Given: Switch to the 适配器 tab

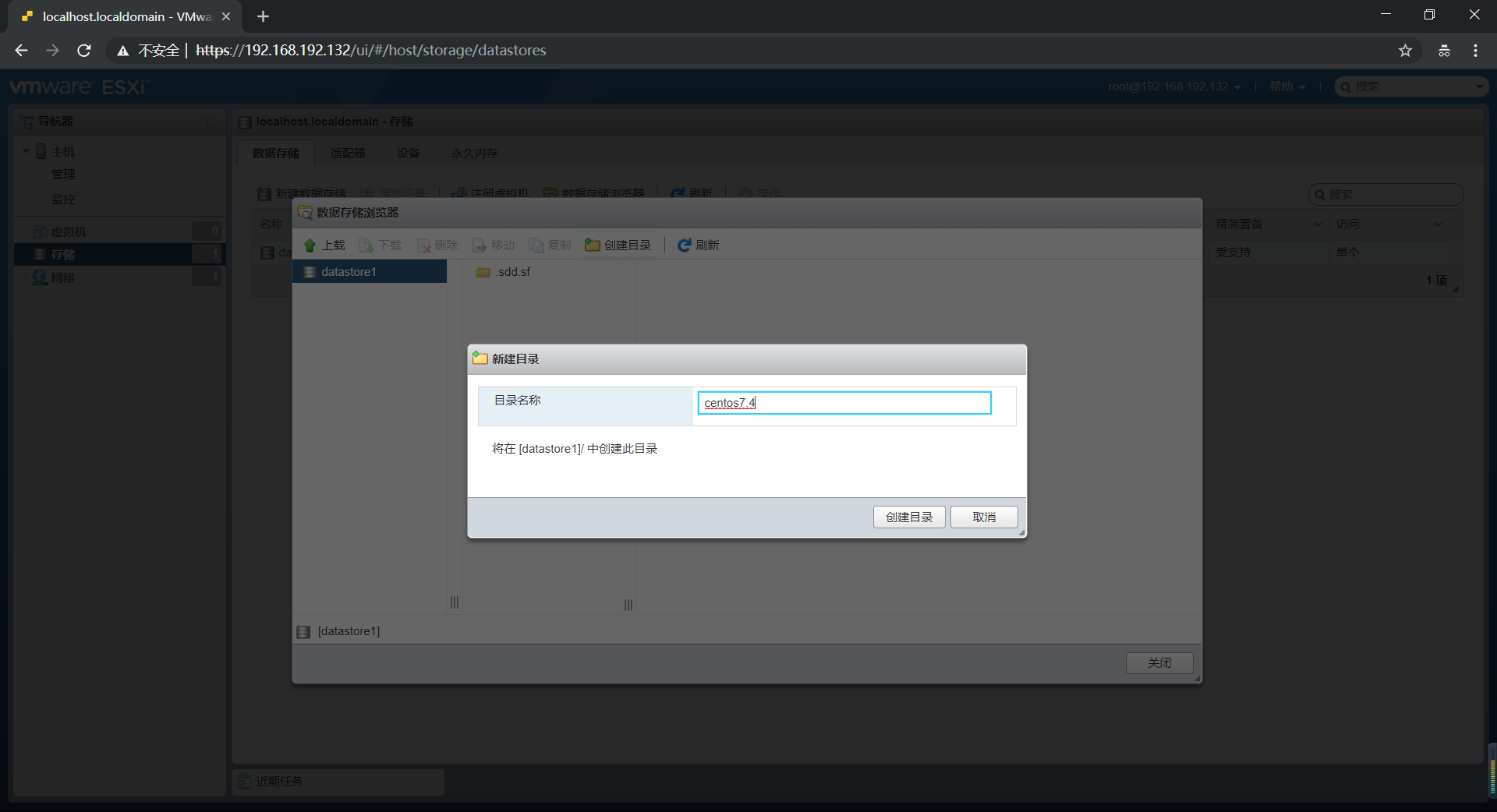Looking at the screenshot, I should 348,153.
